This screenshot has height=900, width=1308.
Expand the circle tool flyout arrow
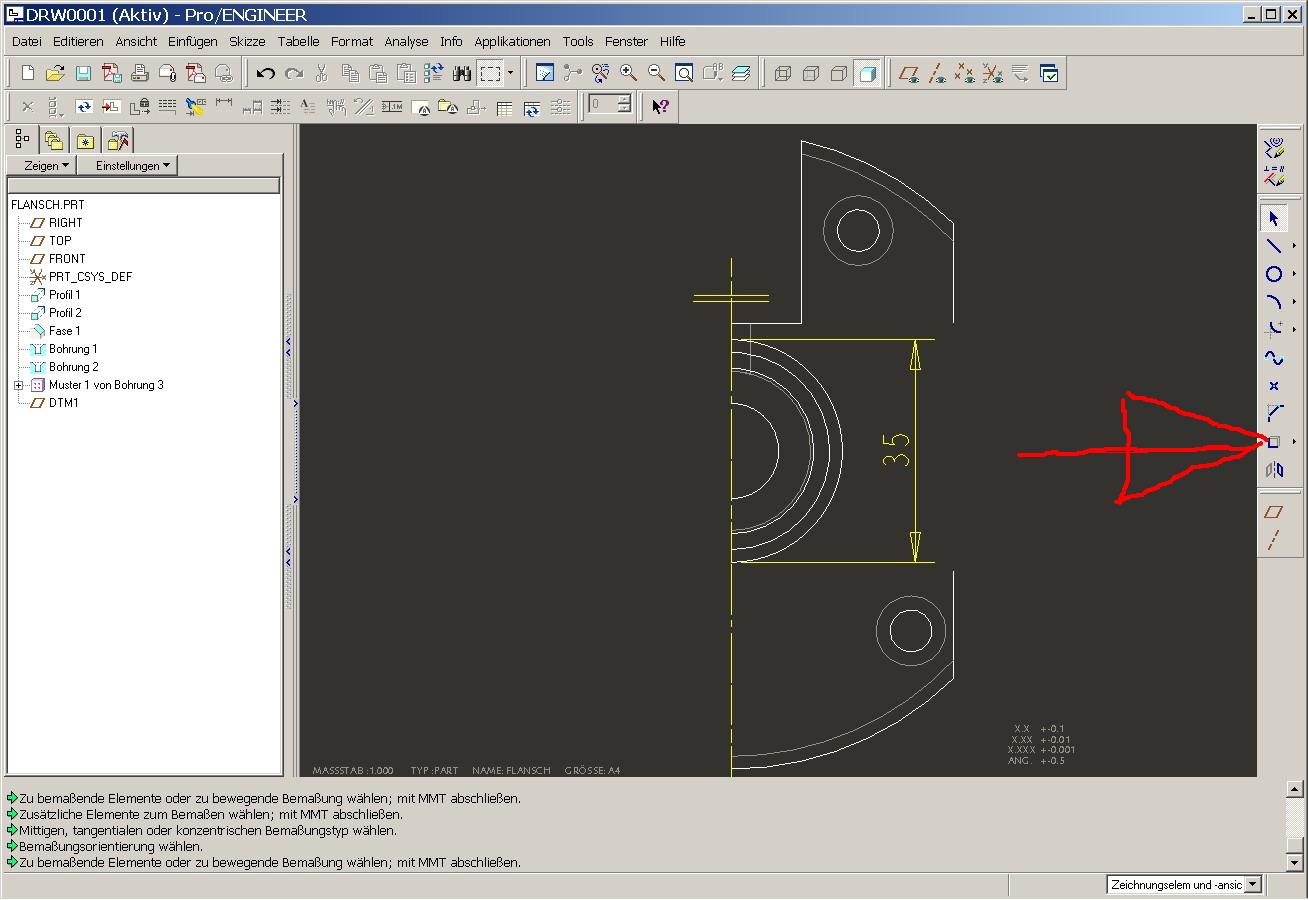coord(1295,274)
